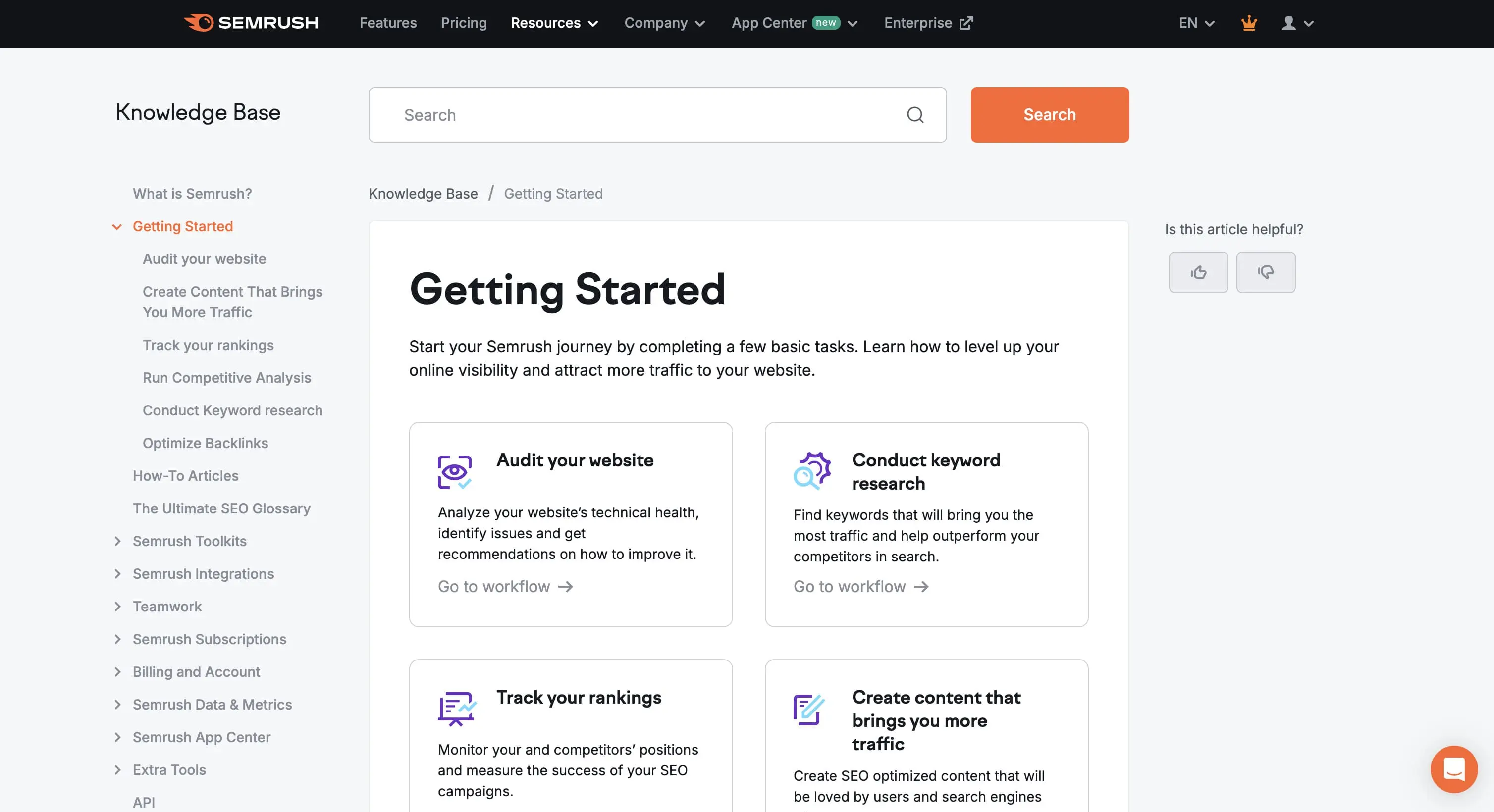Click the Semrush logo
The height and width of the screenshot is (812, 1494).
(x=251, y=23)
